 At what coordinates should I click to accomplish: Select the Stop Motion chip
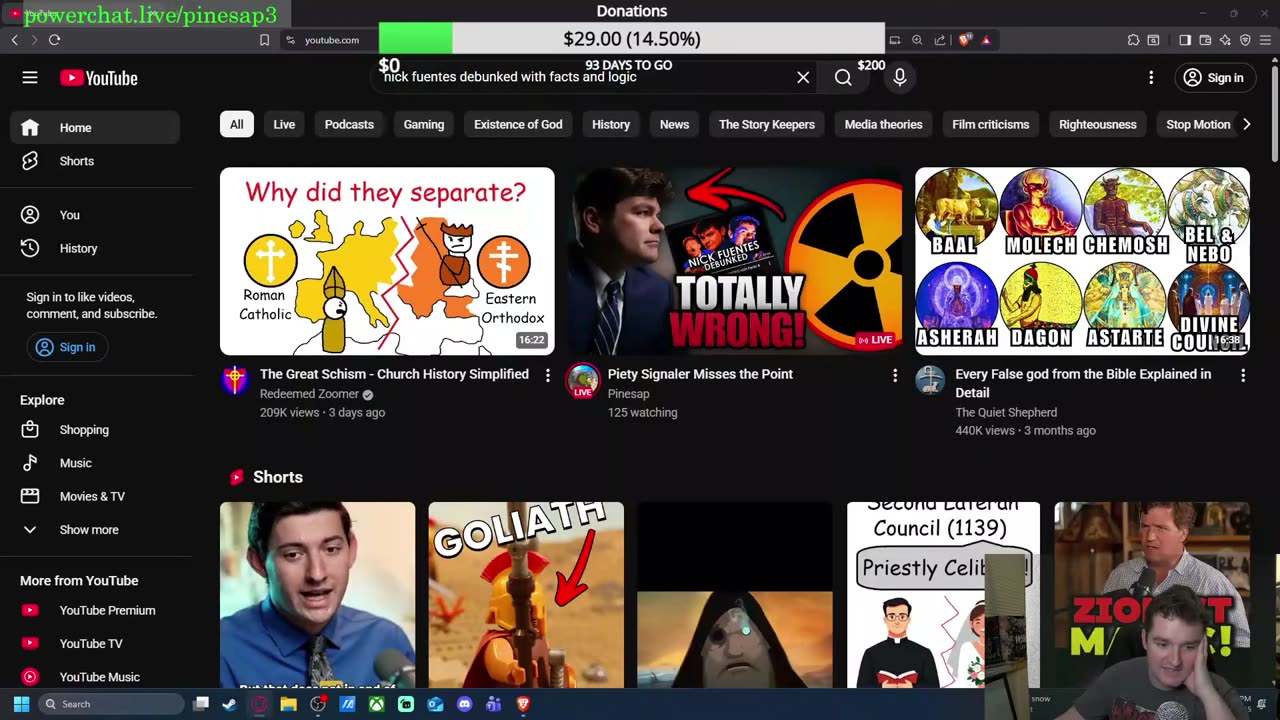1198,124
